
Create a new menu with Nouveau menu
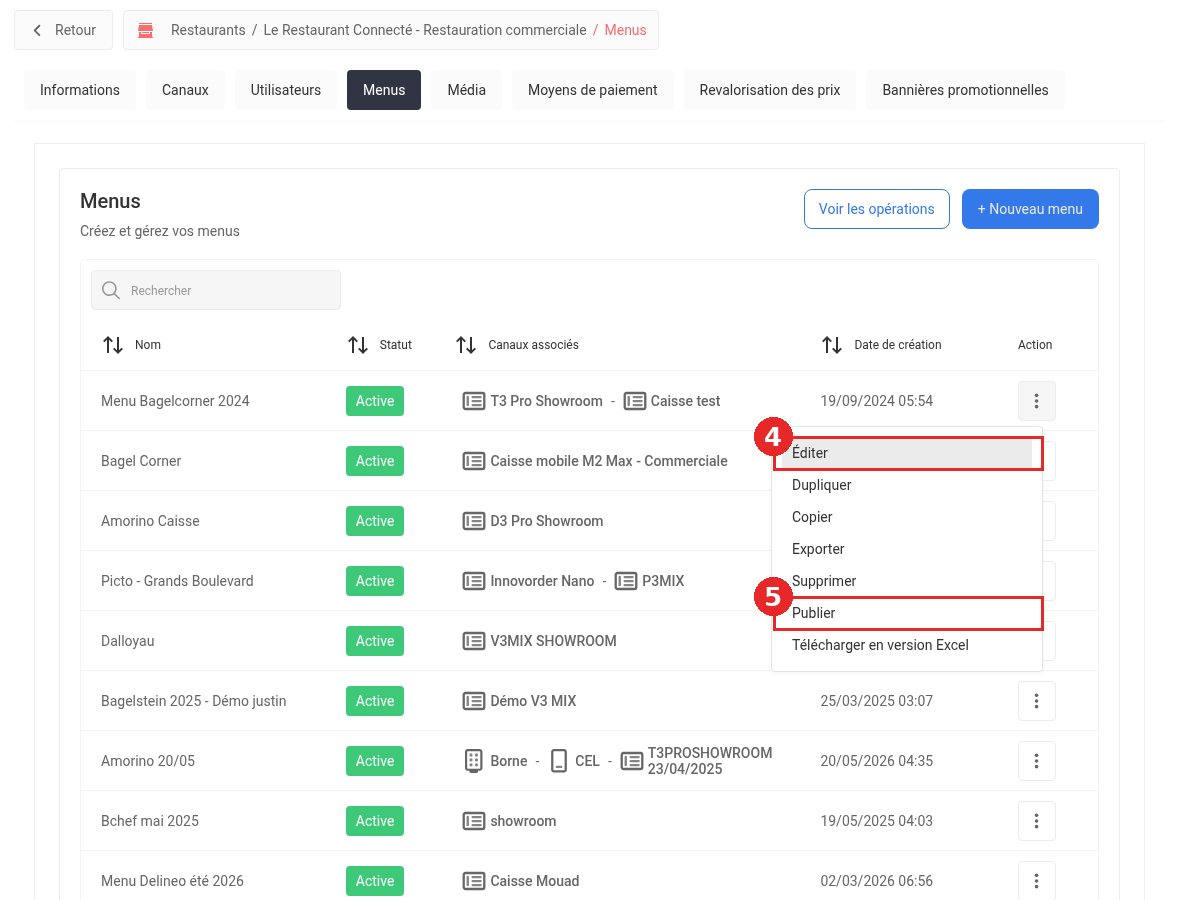pyautogui.click(x=1030, y=209)
